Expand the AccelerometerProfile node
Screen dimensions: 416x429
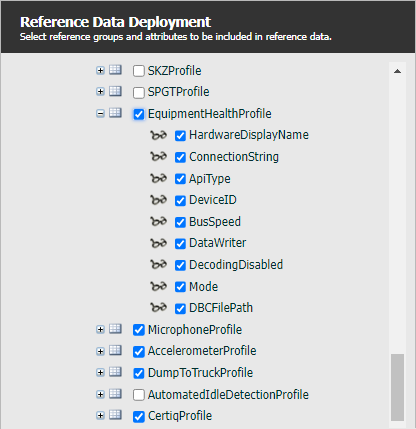(x=100, y=351)
